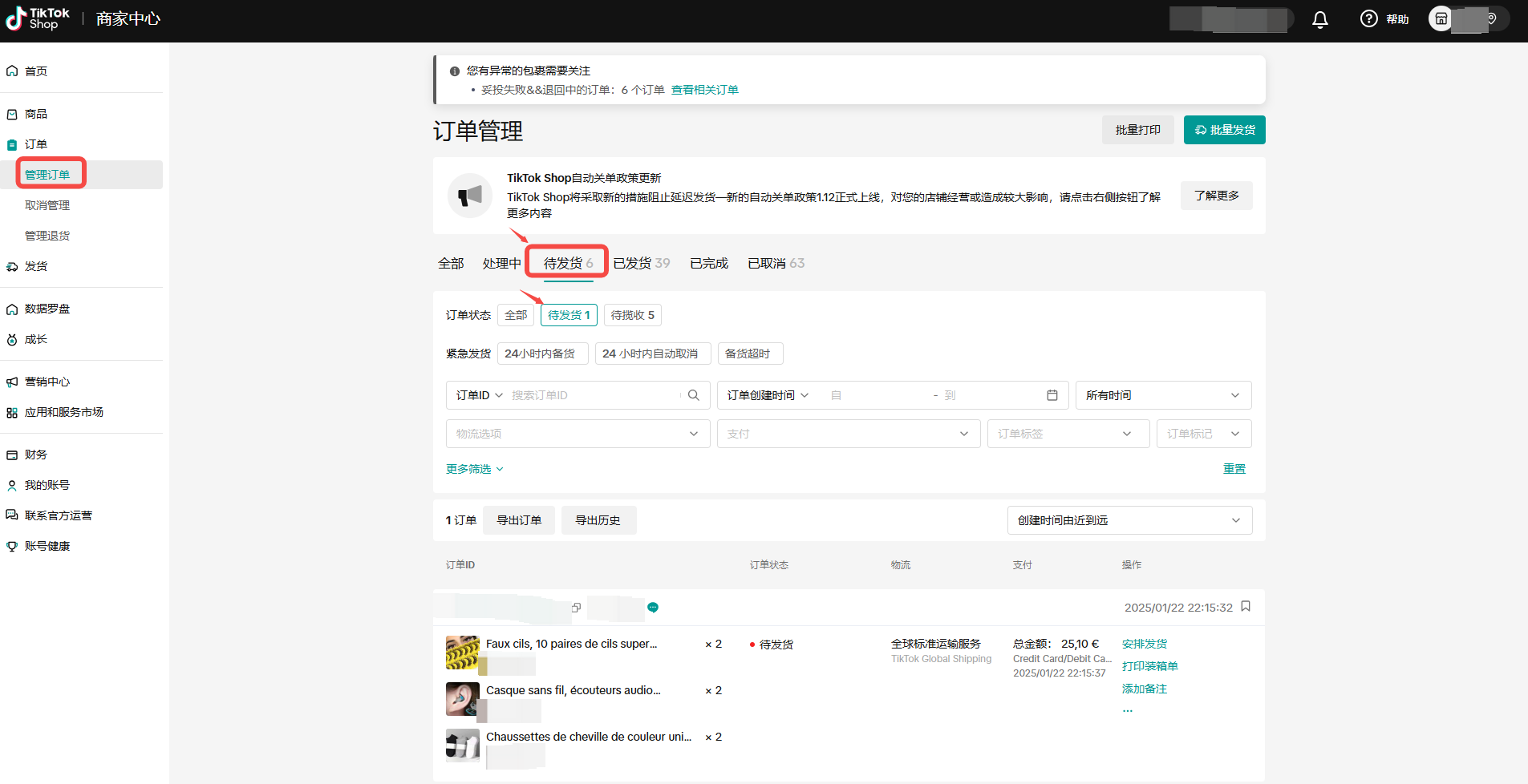Click the 搜索订单ID input field
The height and width of the screenshot is (784, 1528).
(594, 395)
